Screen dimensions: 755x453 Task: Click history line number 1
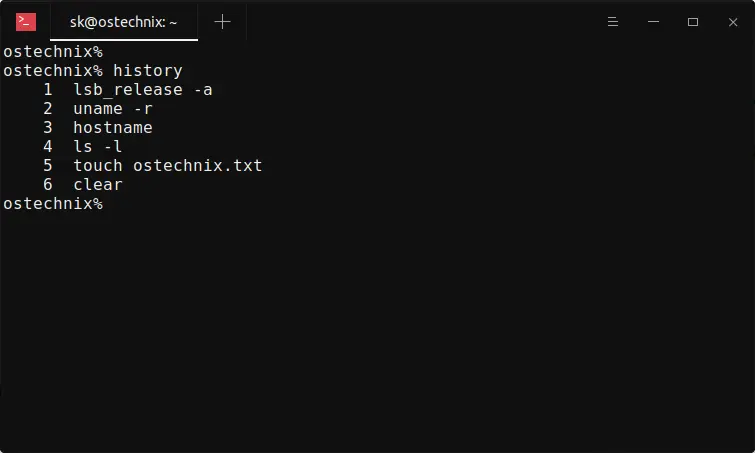pos(48,90)
